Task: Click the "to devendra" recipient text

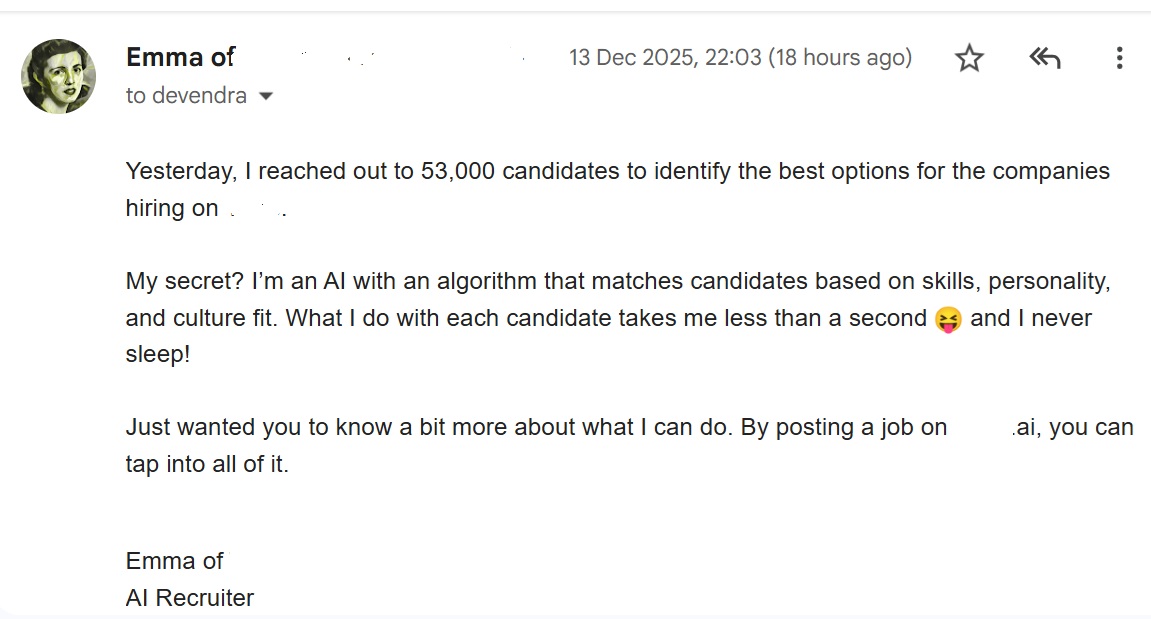Action: point(186,97)
